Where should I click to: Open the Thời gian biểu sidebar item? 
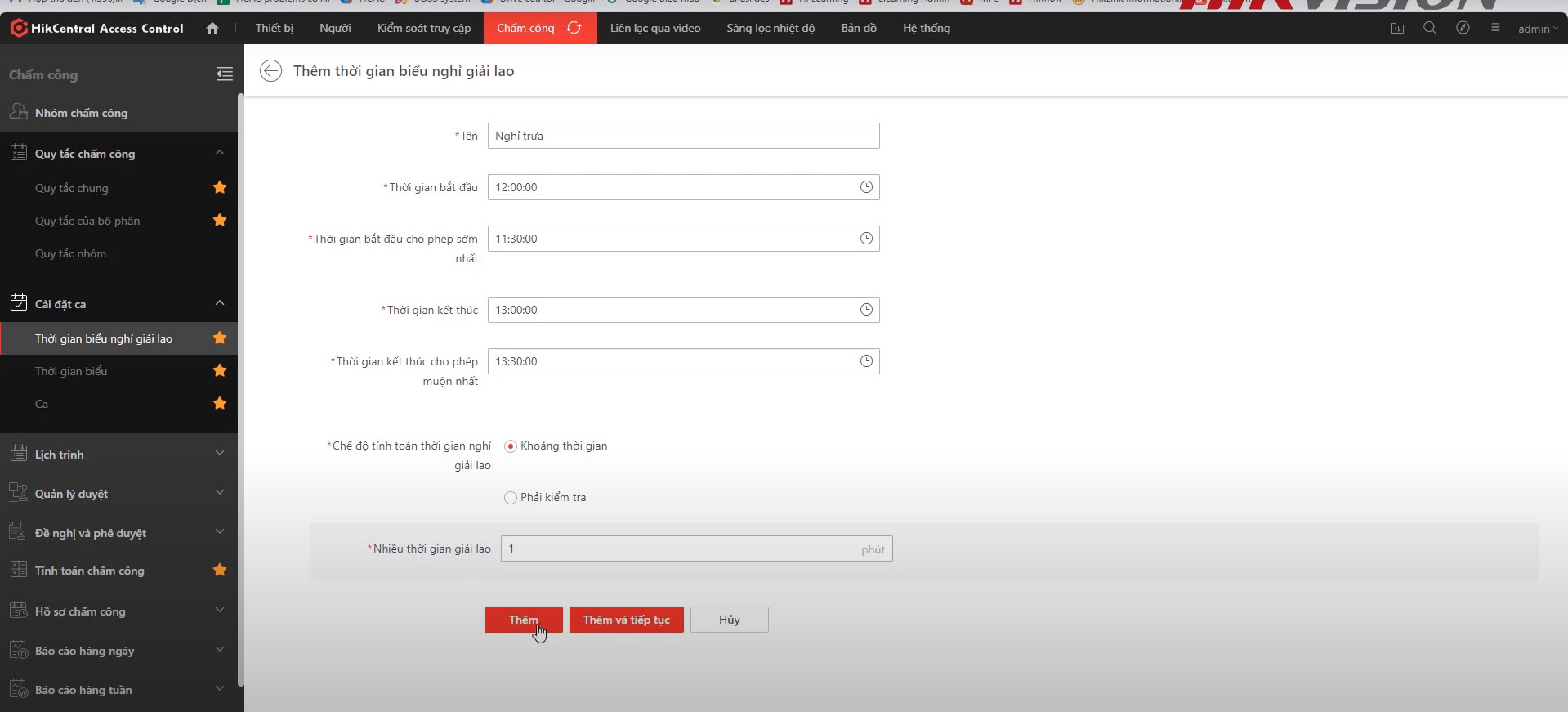click(71, 371)
